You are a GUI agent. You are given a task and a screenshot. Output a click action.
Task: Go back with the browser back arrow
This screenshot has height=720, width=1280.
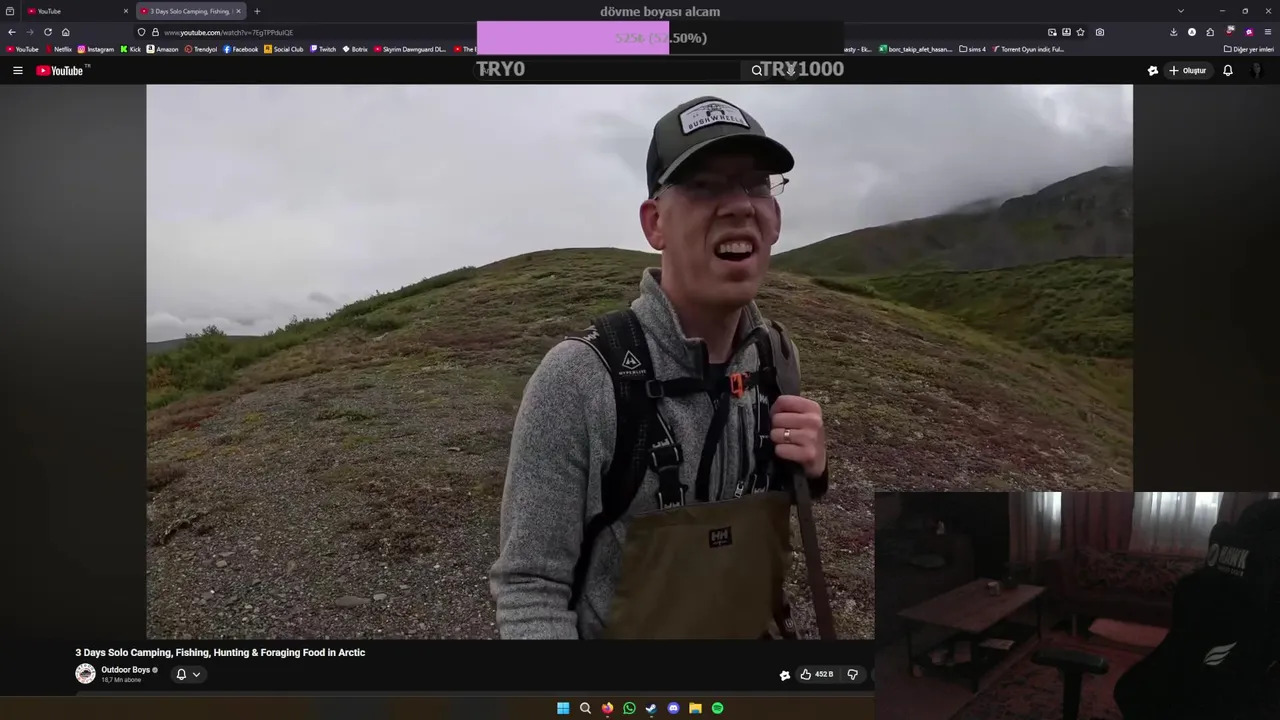(12, 32)
